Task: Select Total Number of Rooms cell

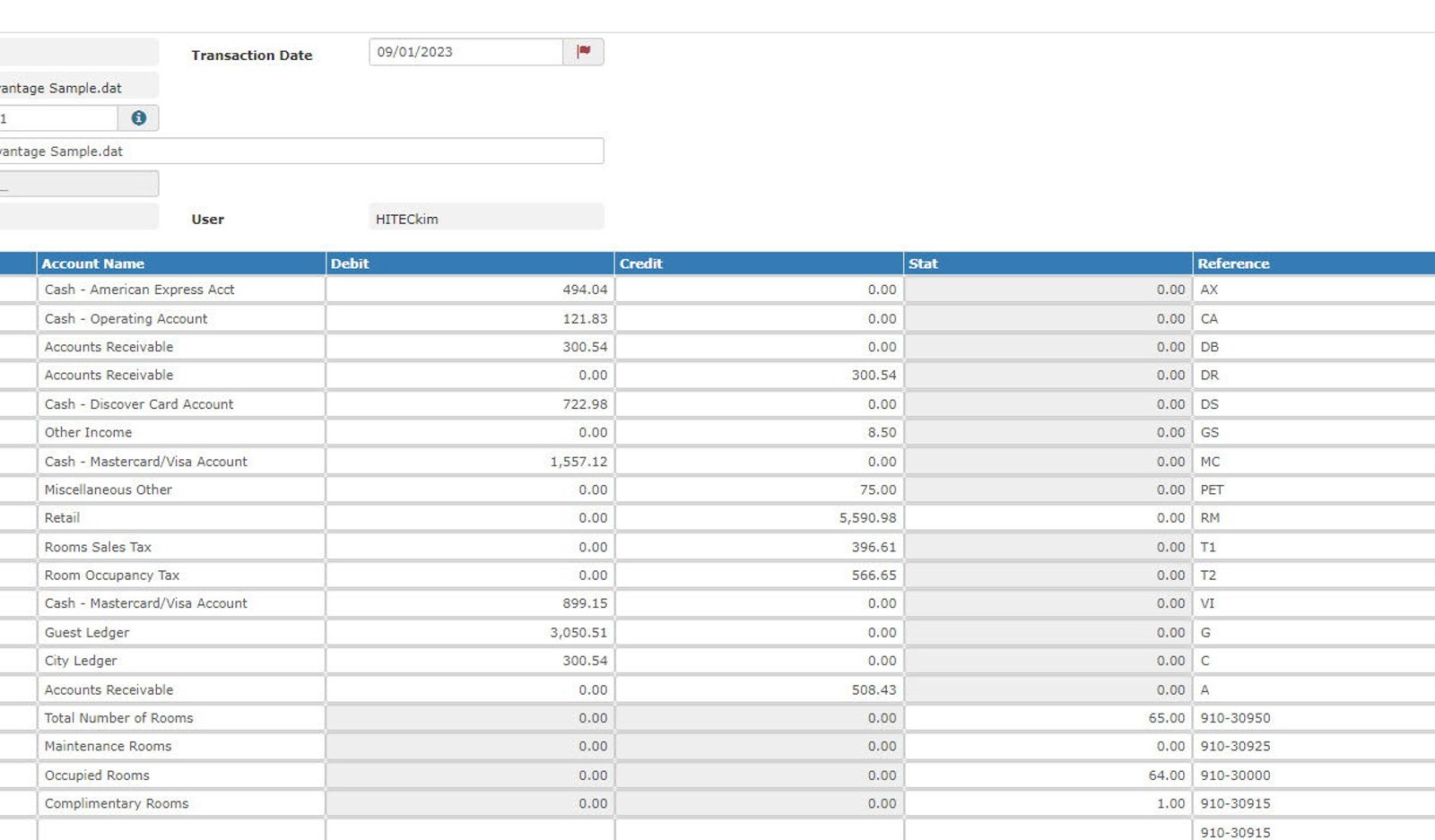Action: [x=181, y=718]
